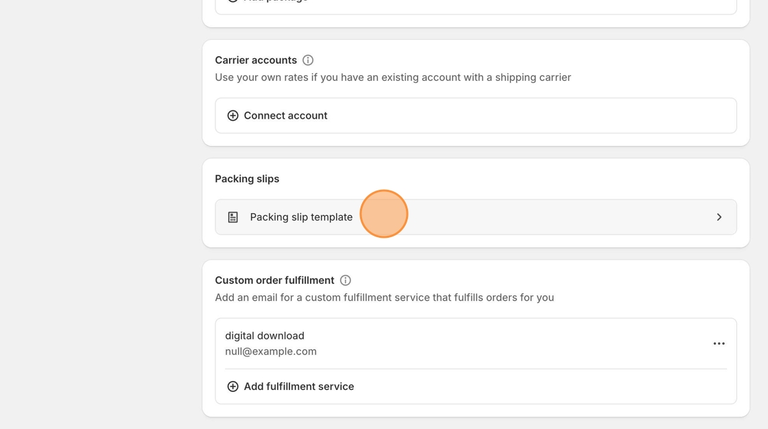Click the null@example.com email address
The image size is (768, 429).
click(270, 352)
